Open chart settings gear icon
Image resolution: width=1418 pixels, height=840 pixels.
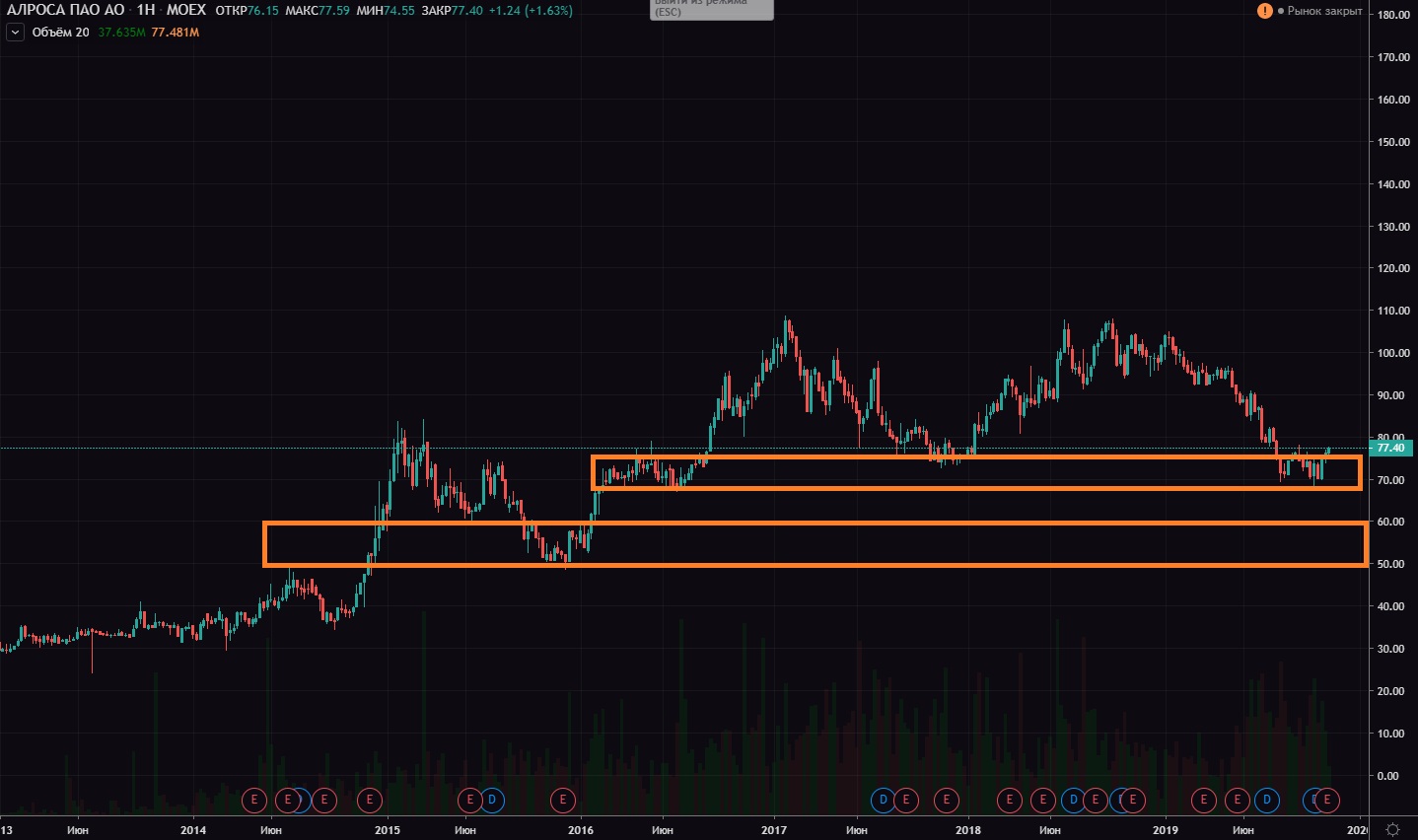[1392, 829]
